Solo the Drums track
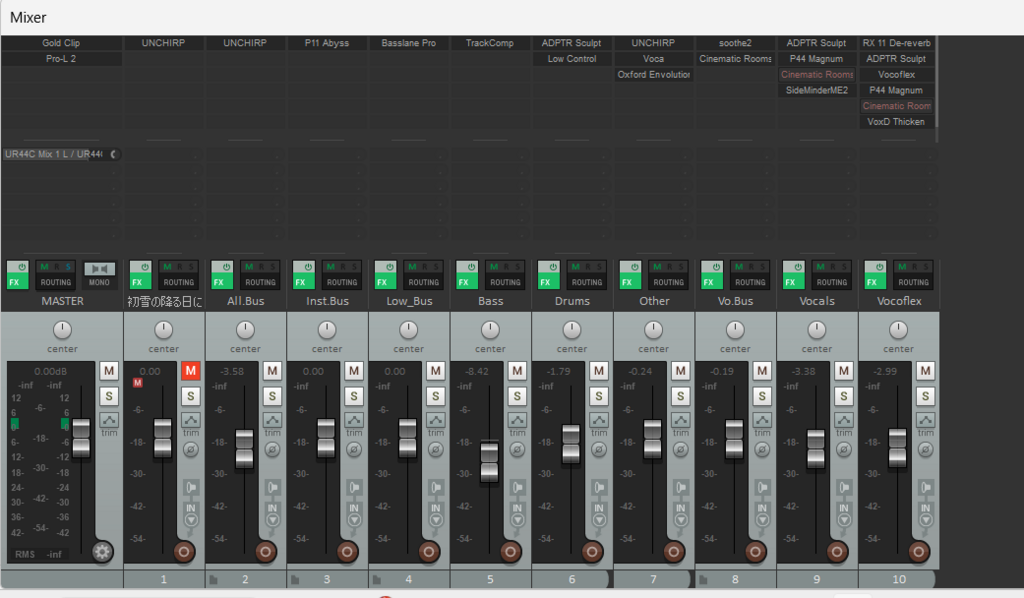This screenshot has height=598, width=1024. coord(599,396)
